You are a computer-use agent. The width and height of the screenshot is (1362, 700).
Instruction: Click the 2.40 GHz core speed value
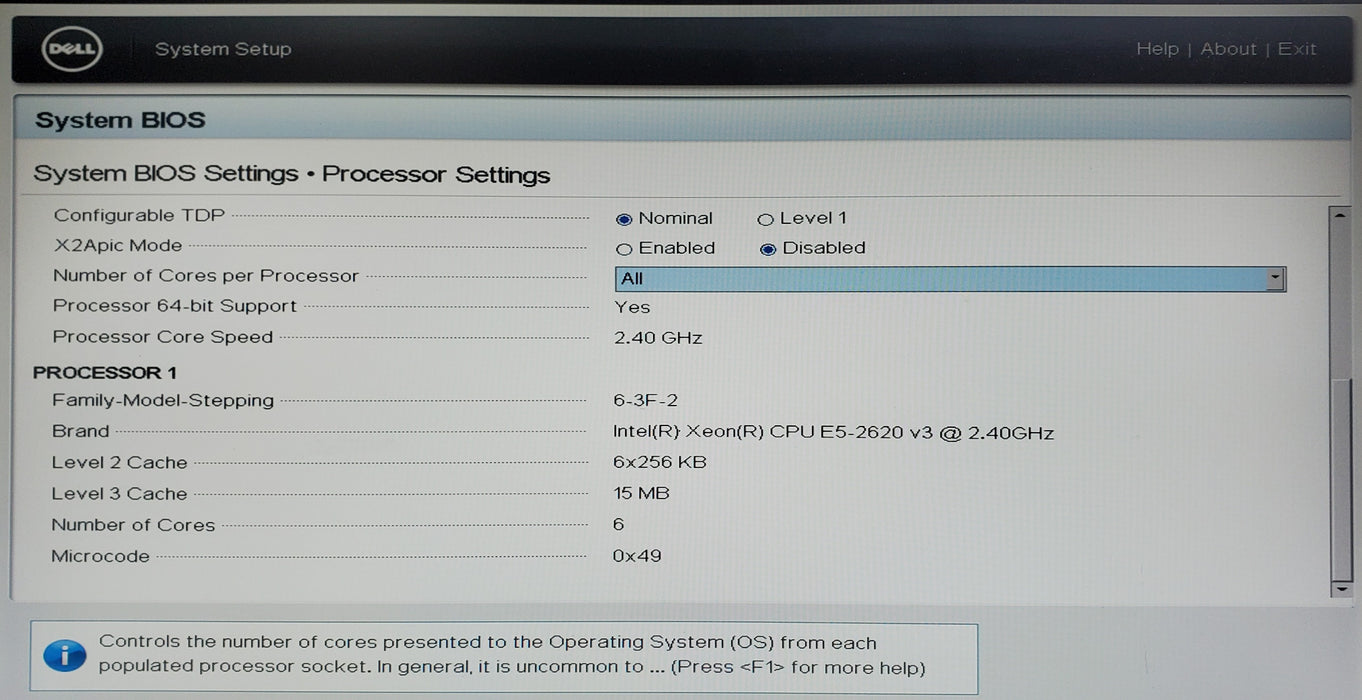[x=658, y=338]
